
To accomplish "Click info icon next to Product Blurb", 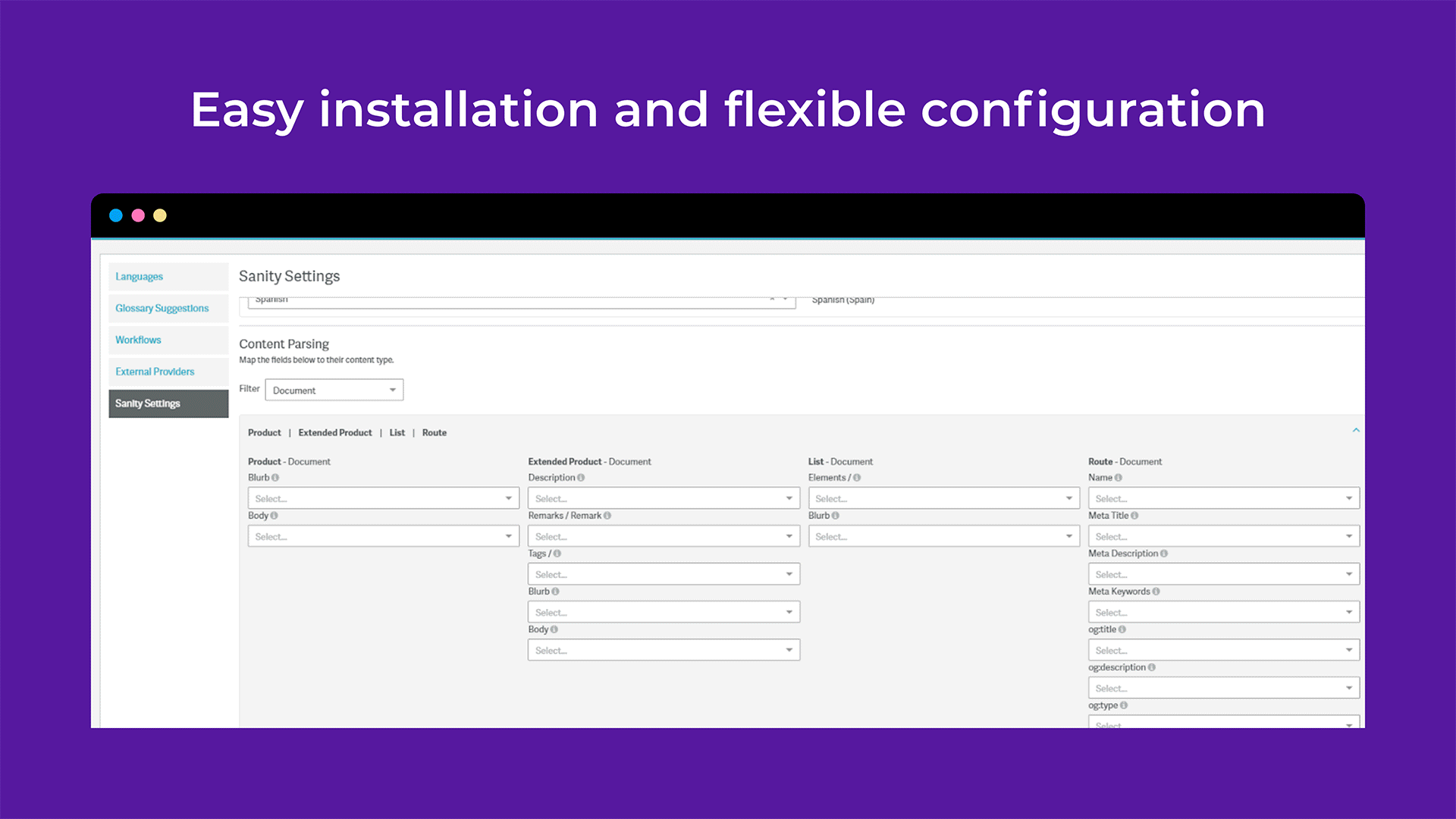I will [x=275, y=478].
